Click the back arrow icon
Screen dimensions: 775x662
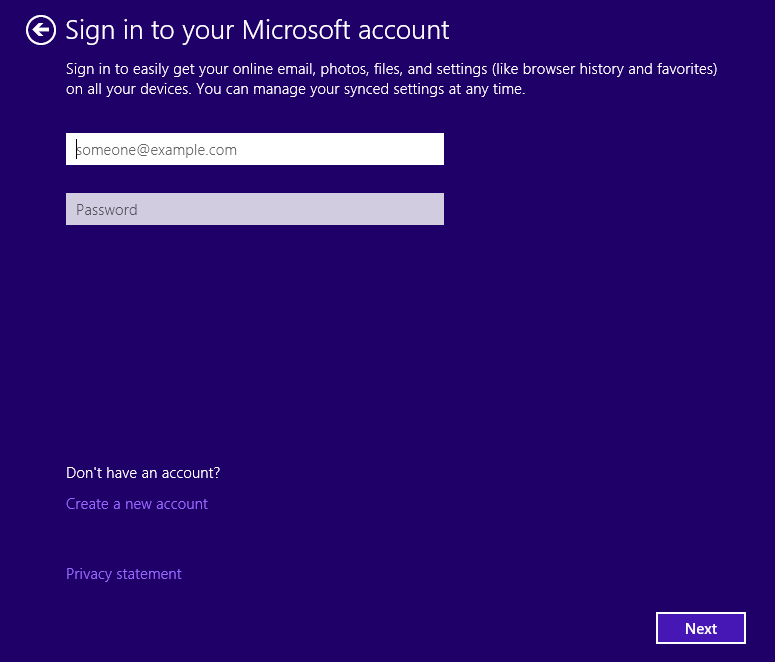40,31
